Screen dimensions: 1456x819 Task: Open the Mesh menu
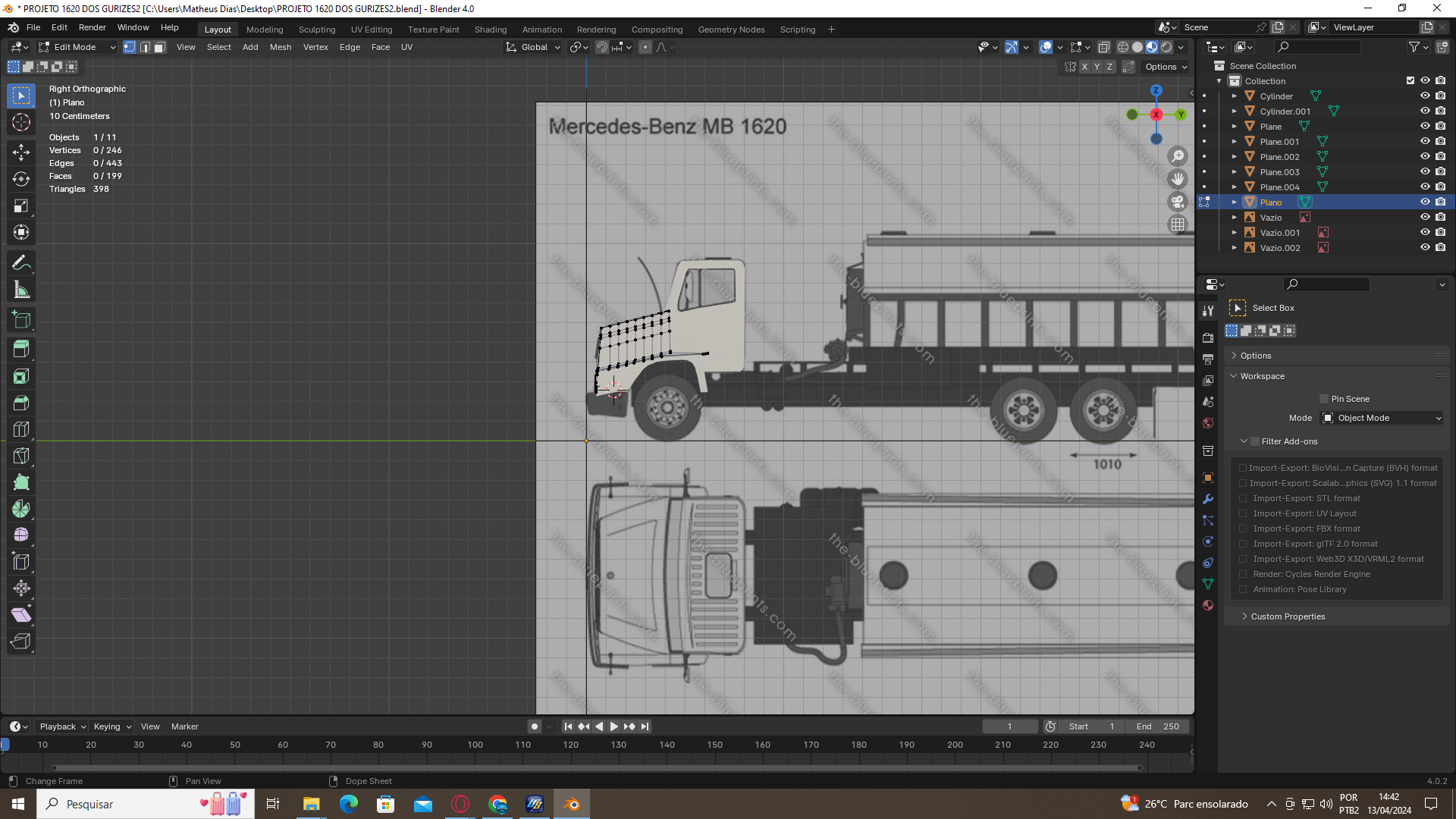click(x=280, y=47)
